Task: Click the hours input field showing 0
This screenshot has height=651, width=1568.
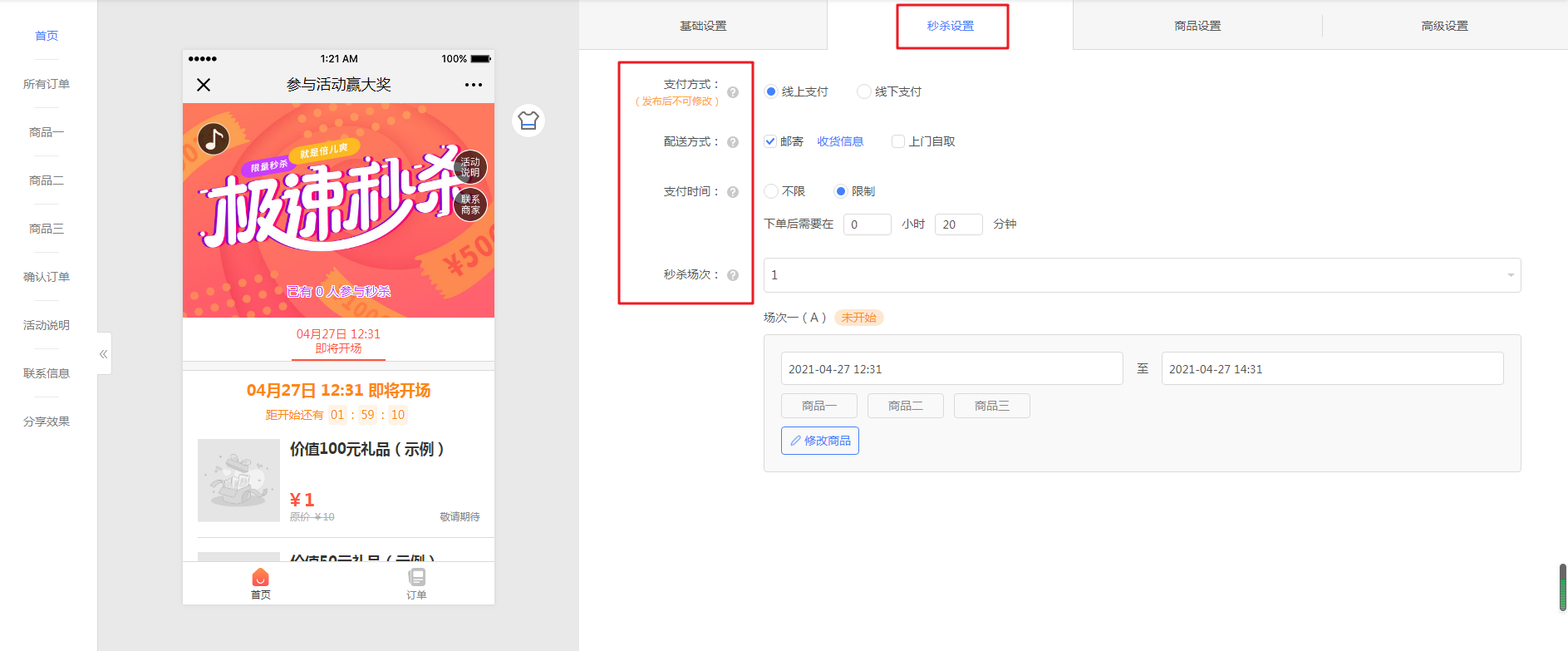Action: pos(868,224)
